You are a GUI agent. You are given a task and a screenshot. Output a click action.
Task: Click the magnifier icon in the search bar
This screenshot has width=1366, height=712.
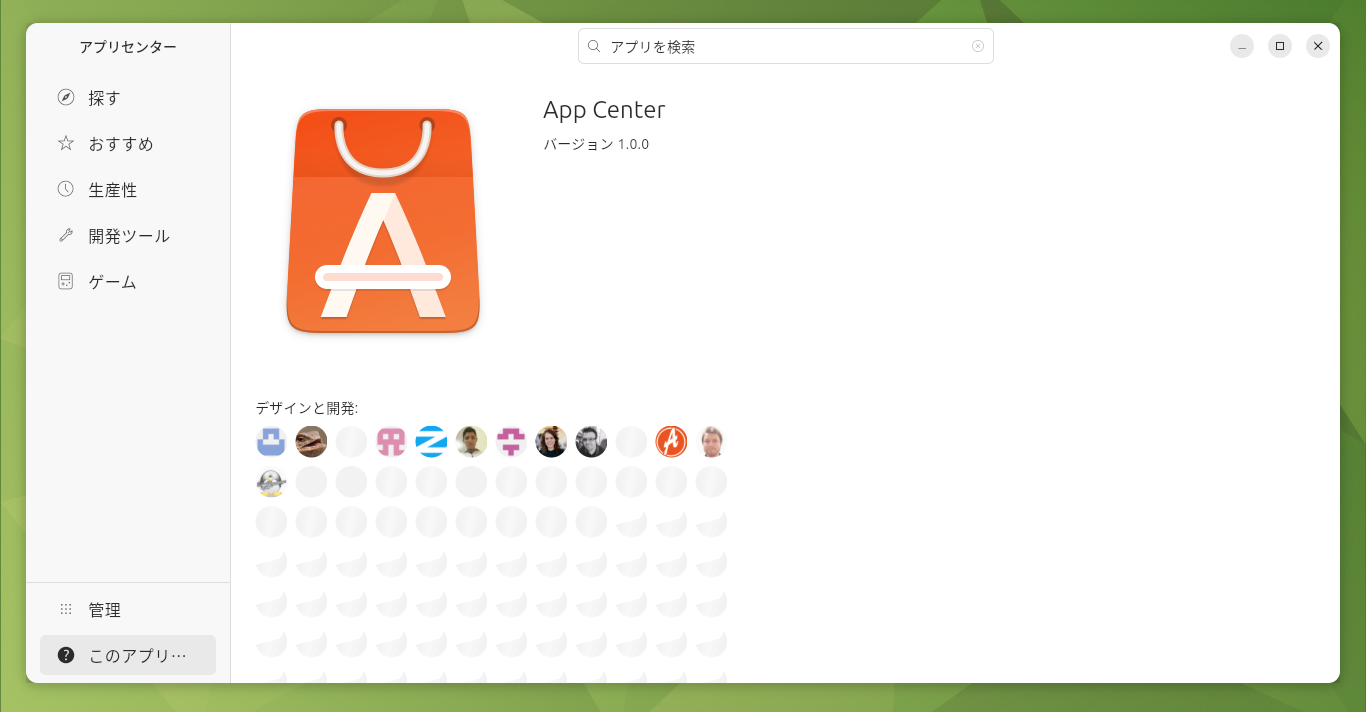[x=593, y=46]
